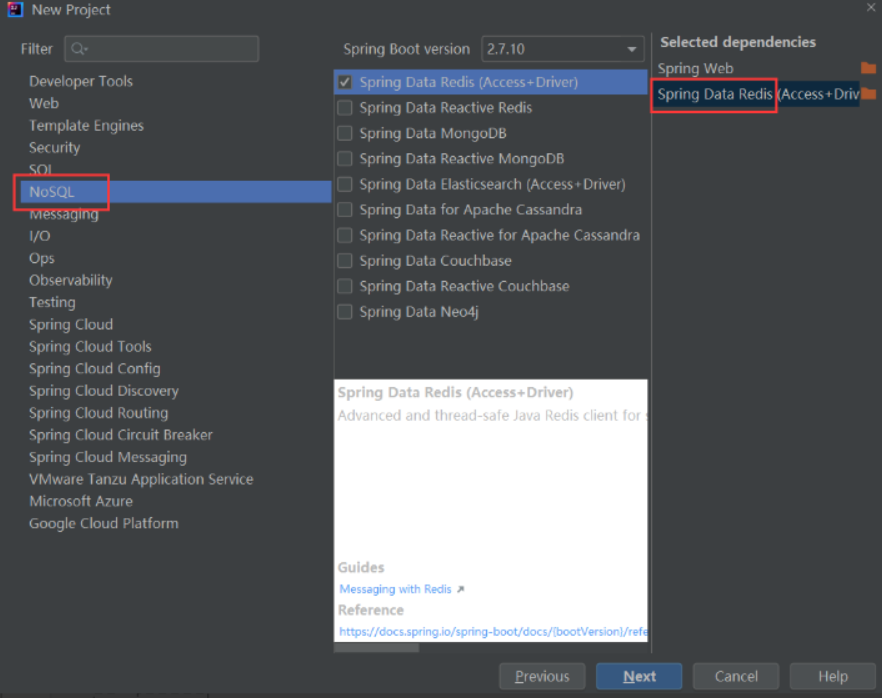
Task: Open the Messaging category
Action: (64, 214)
